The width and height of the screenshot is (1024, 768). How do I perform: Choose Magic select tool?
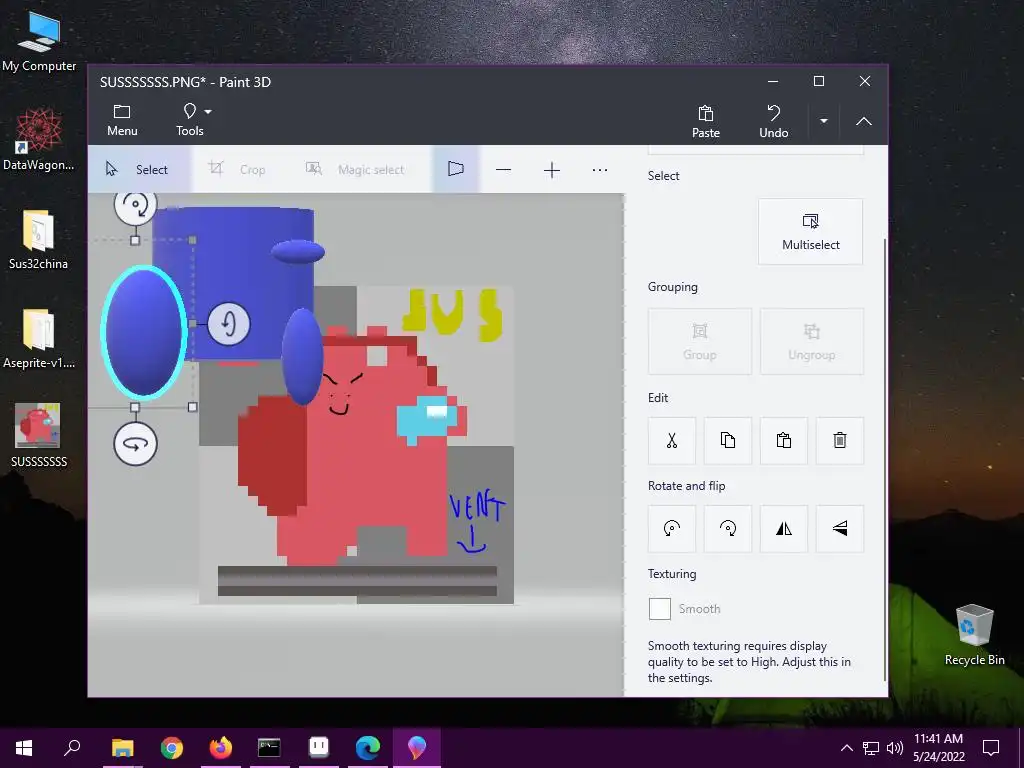(x=355, y=169)
